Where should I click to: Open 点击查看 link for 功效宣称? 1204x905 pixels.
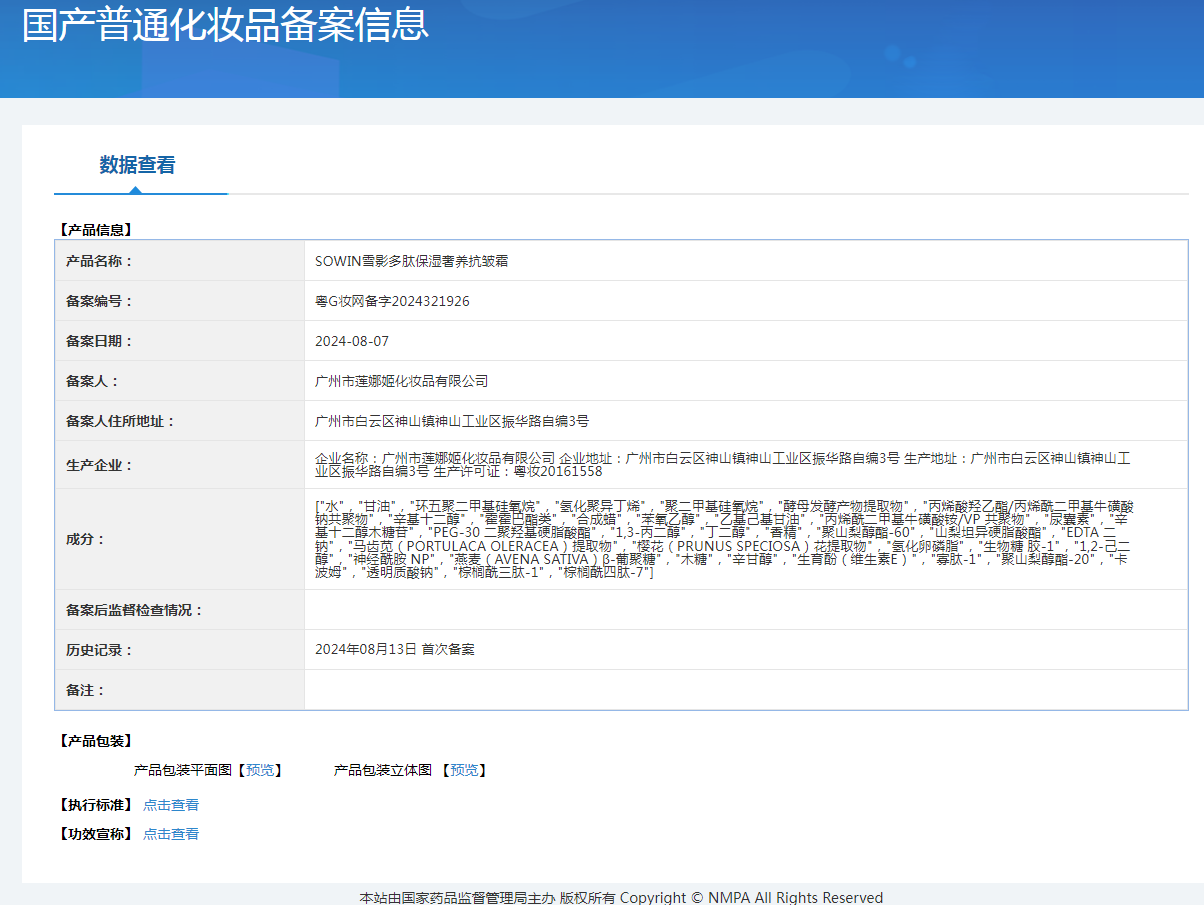[171, 834]
